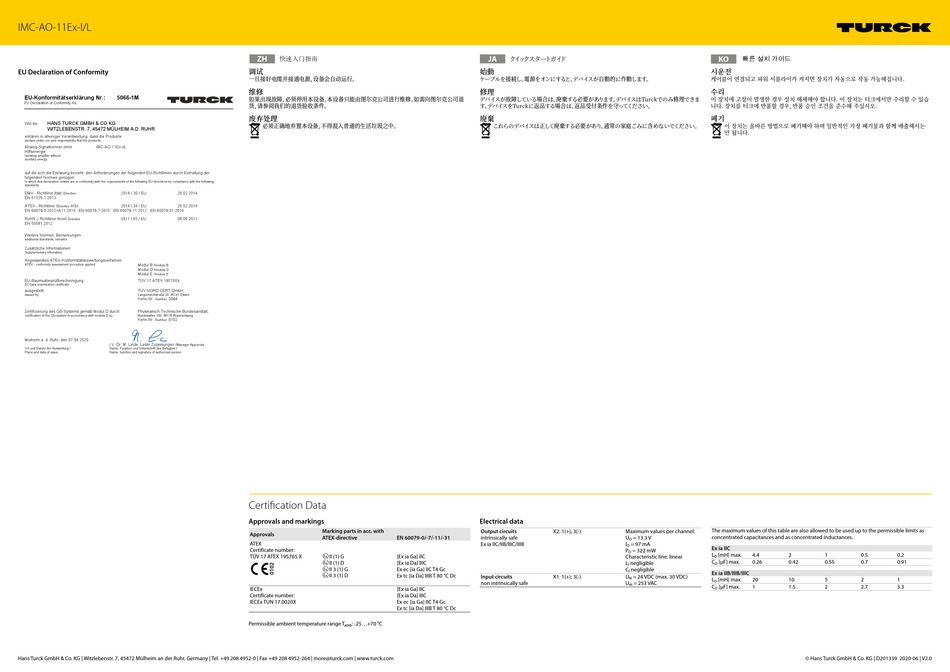Click the 'Characteristic line: linear' value

654,557
